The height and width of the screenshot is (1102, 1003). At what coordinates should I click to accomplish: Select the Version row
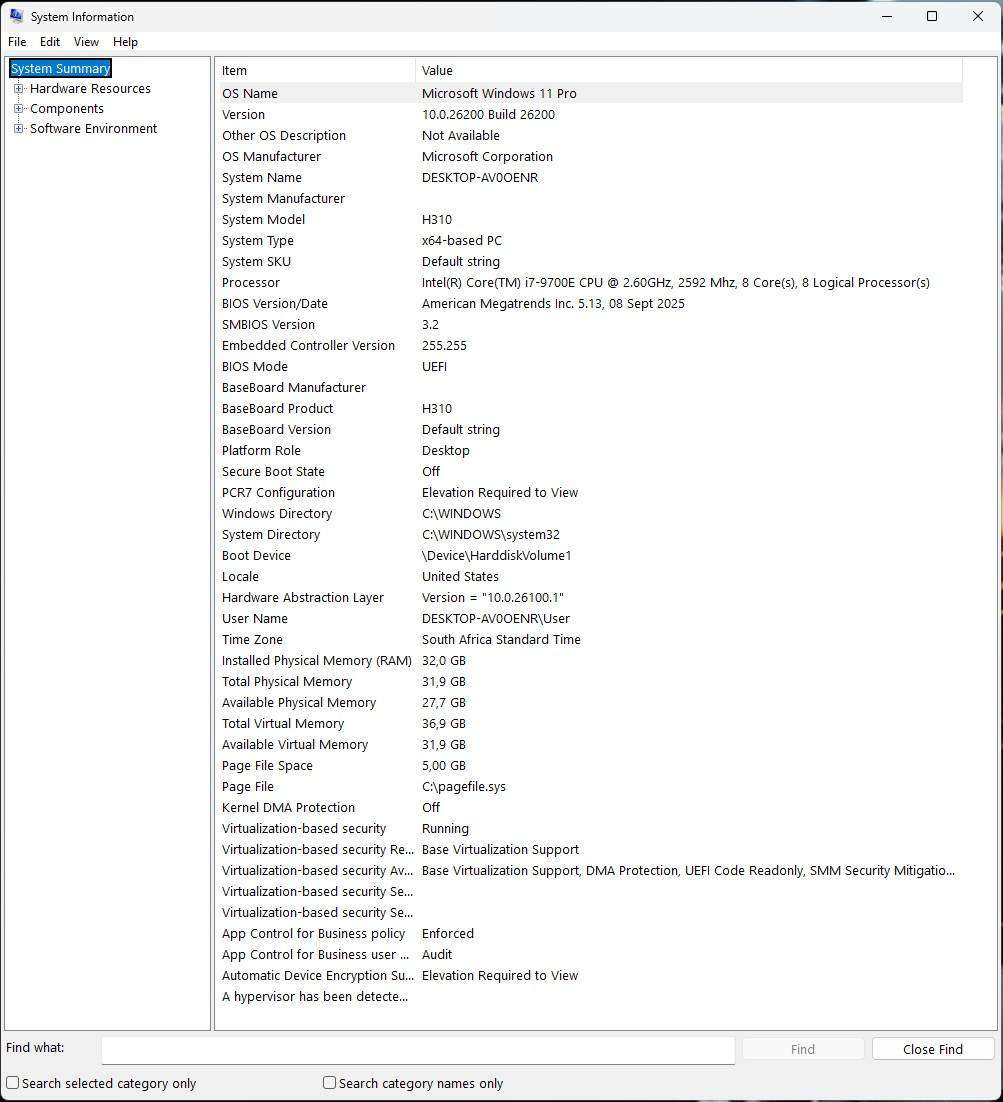click(590, 115)
